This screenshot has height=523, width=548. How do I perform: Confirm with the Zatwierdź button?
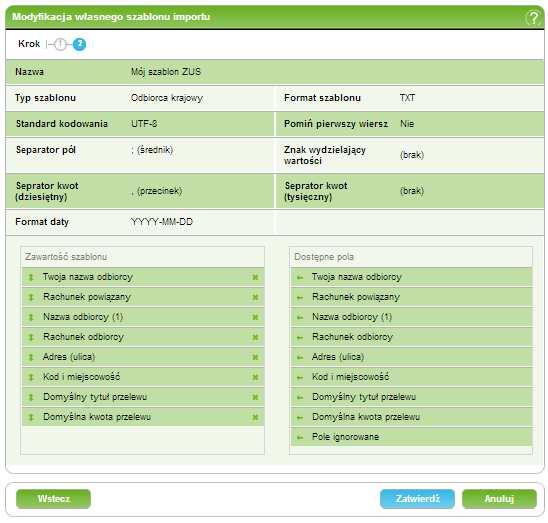click(417, 499)
